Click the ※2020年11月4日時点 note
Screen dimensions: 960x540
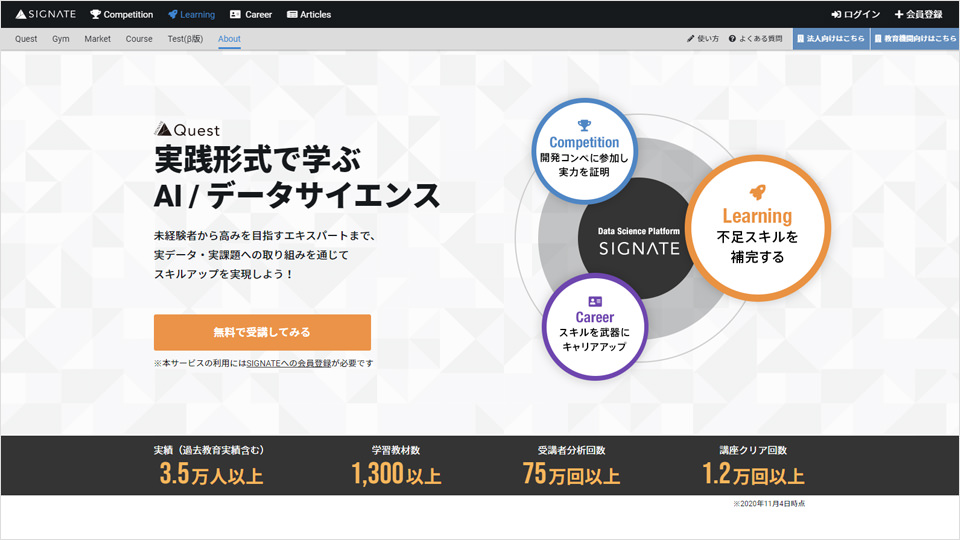click(769, 503)
